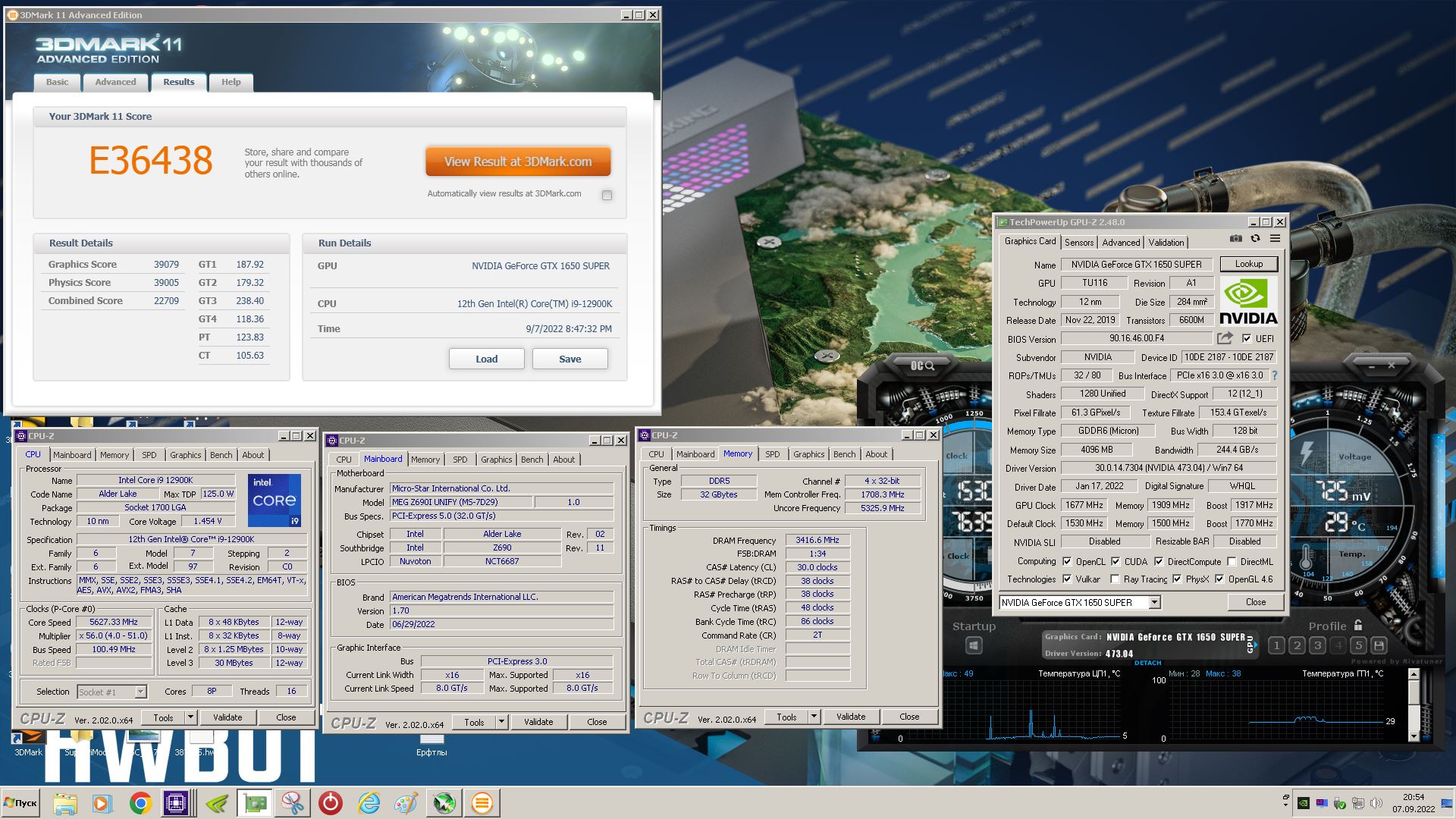Viewport: 1456px width, 819px height.
Task: Select Afterburner profile slot 2
Action: coord(1297,645)
